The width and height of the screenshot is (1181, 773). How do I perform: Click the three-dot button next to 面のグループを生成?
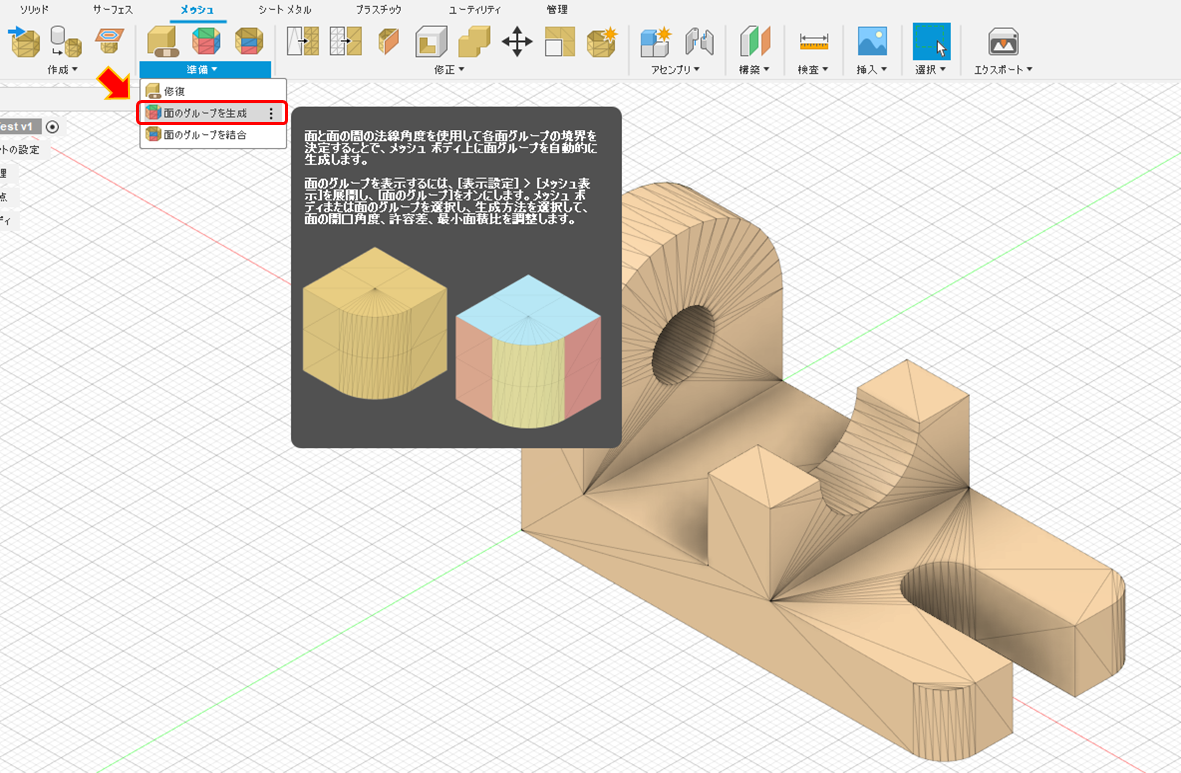[x=271, y=113]
